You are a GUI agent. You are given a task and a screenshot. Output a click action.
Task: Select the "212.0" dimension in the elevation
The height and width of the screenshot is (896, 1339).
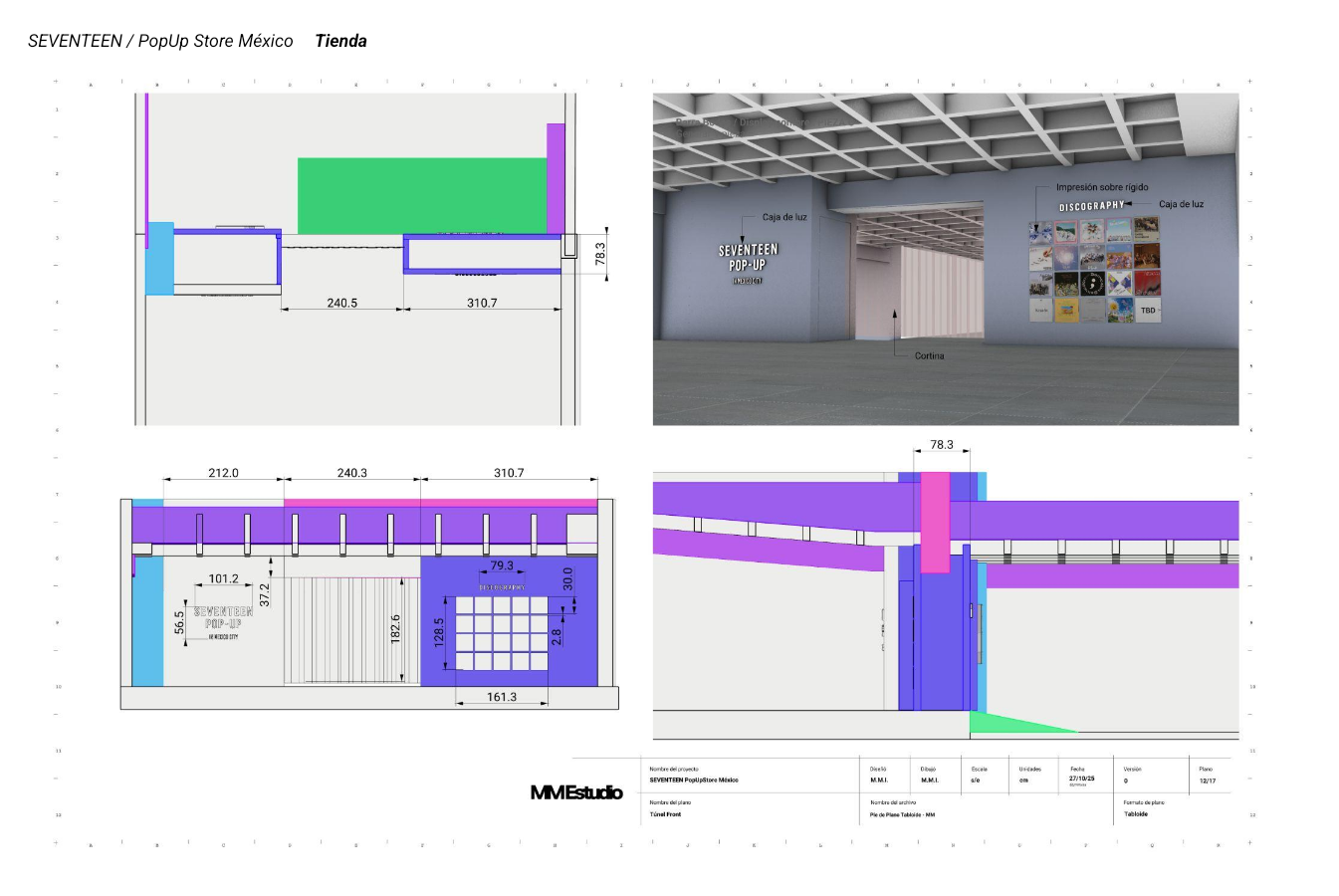(x=223, y=473)
